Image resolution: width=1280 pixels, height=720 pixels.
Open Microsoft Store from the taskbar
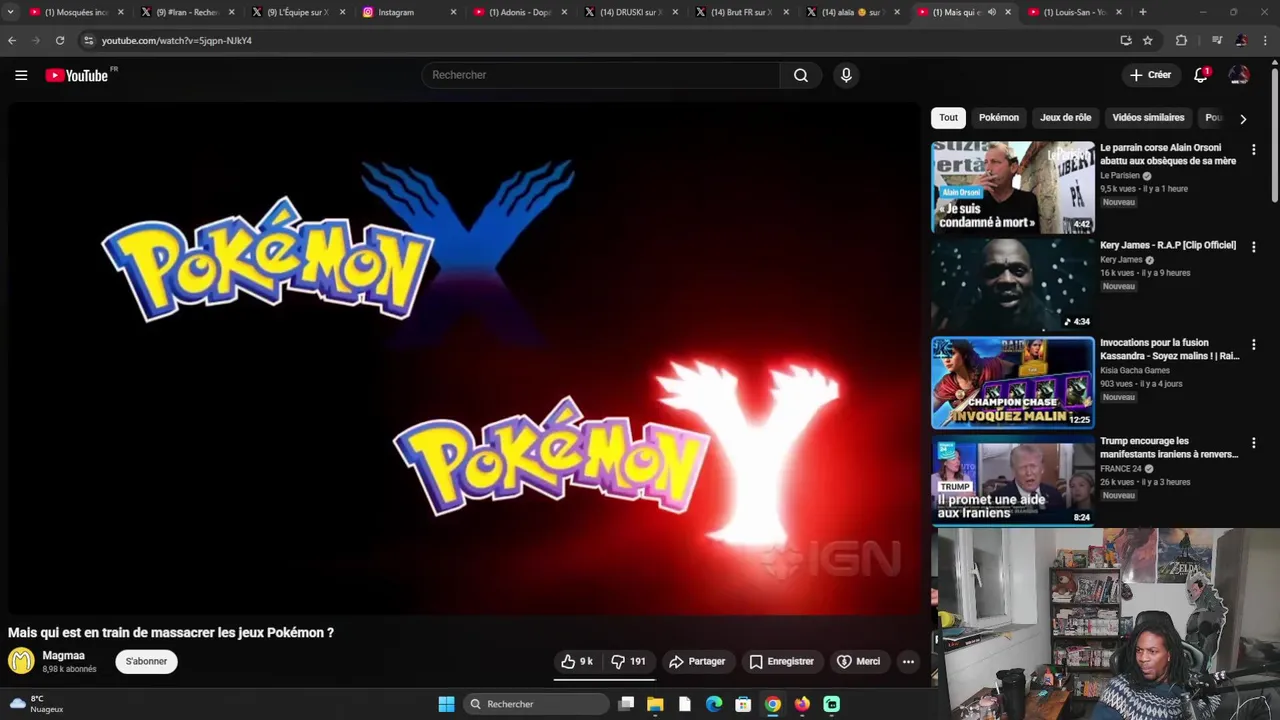[743, 704]
